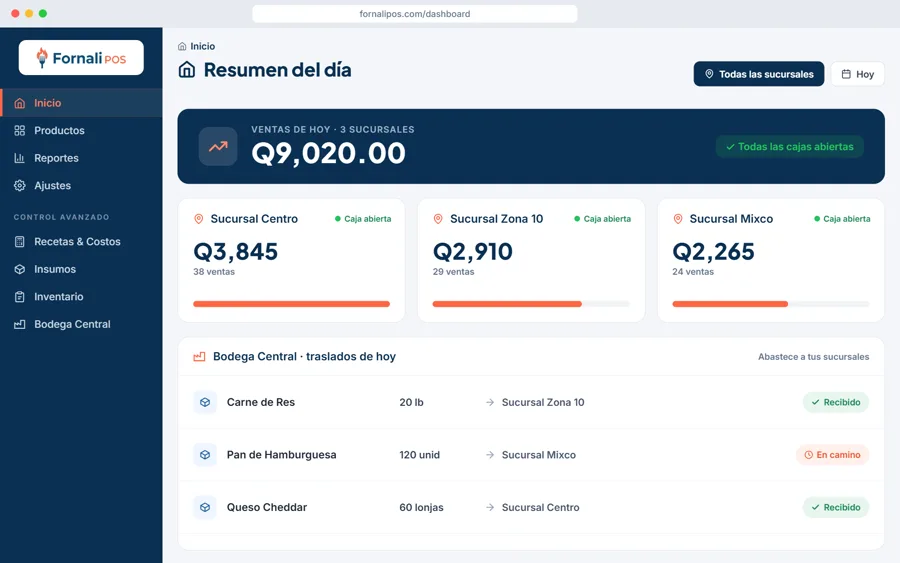This screenshot has width=900, height=563.
Task: Click the location pin icon of Sucursal Mixco
Action: tap(678, 219)
